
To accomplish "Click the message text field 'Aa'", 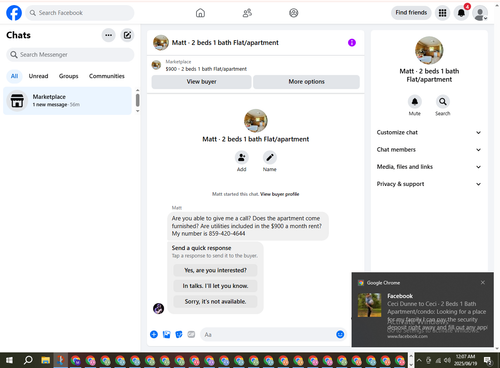I will coord(268,334).
